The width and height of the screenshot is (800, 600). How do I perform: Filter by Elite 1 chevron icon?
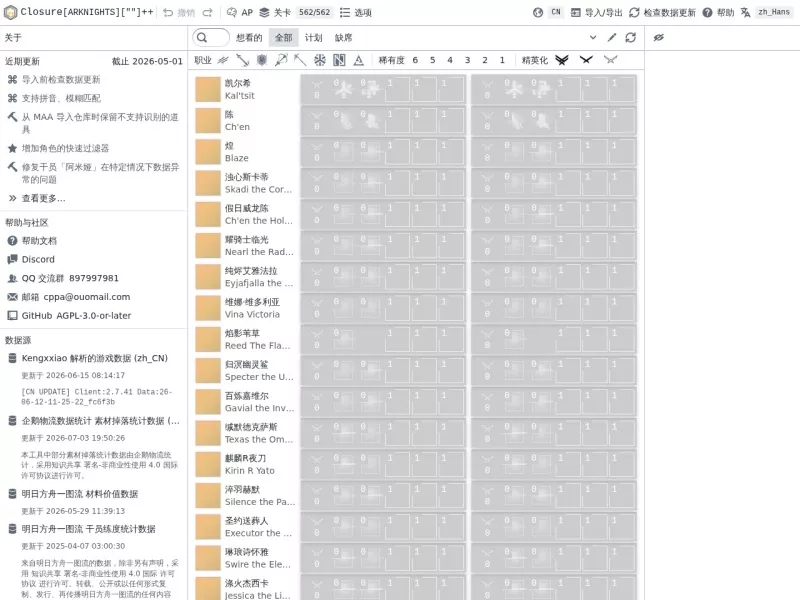click(x=586, y=60)
